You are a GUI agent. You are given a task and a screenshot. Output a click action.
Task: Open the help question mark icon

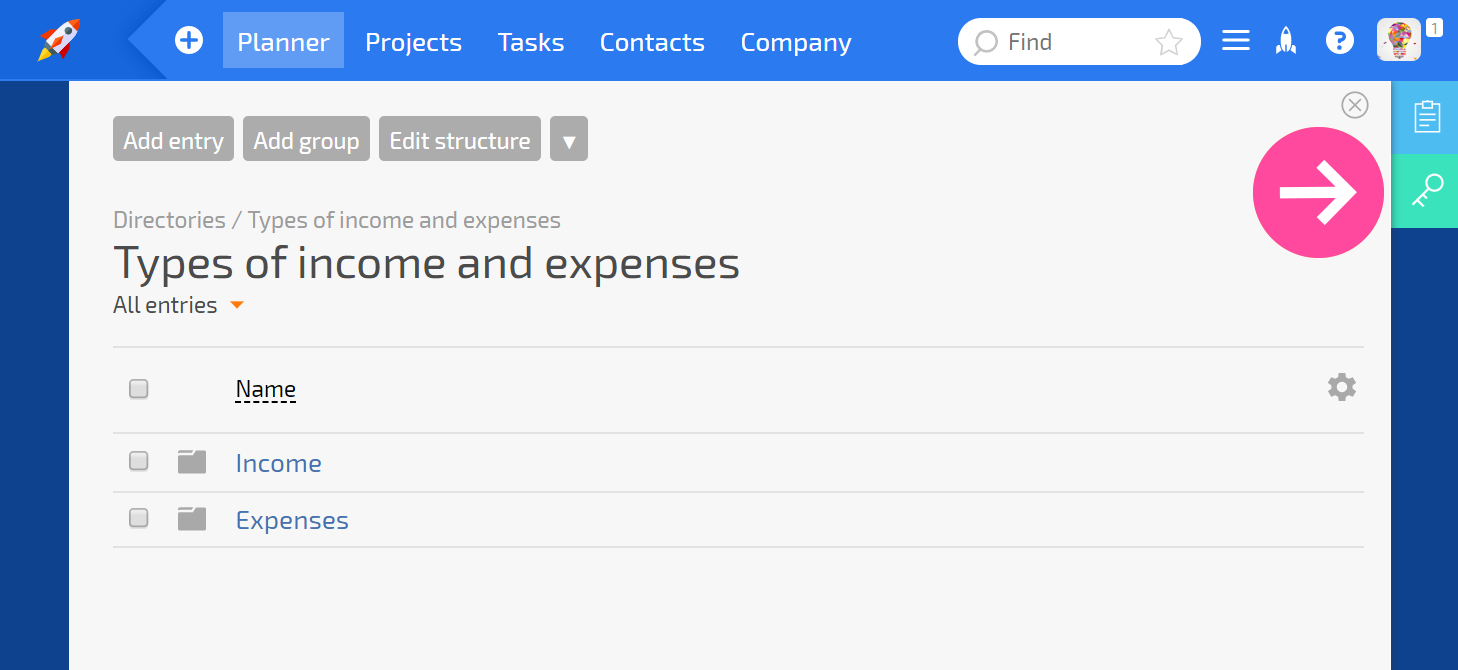(x=1339, y=41)
